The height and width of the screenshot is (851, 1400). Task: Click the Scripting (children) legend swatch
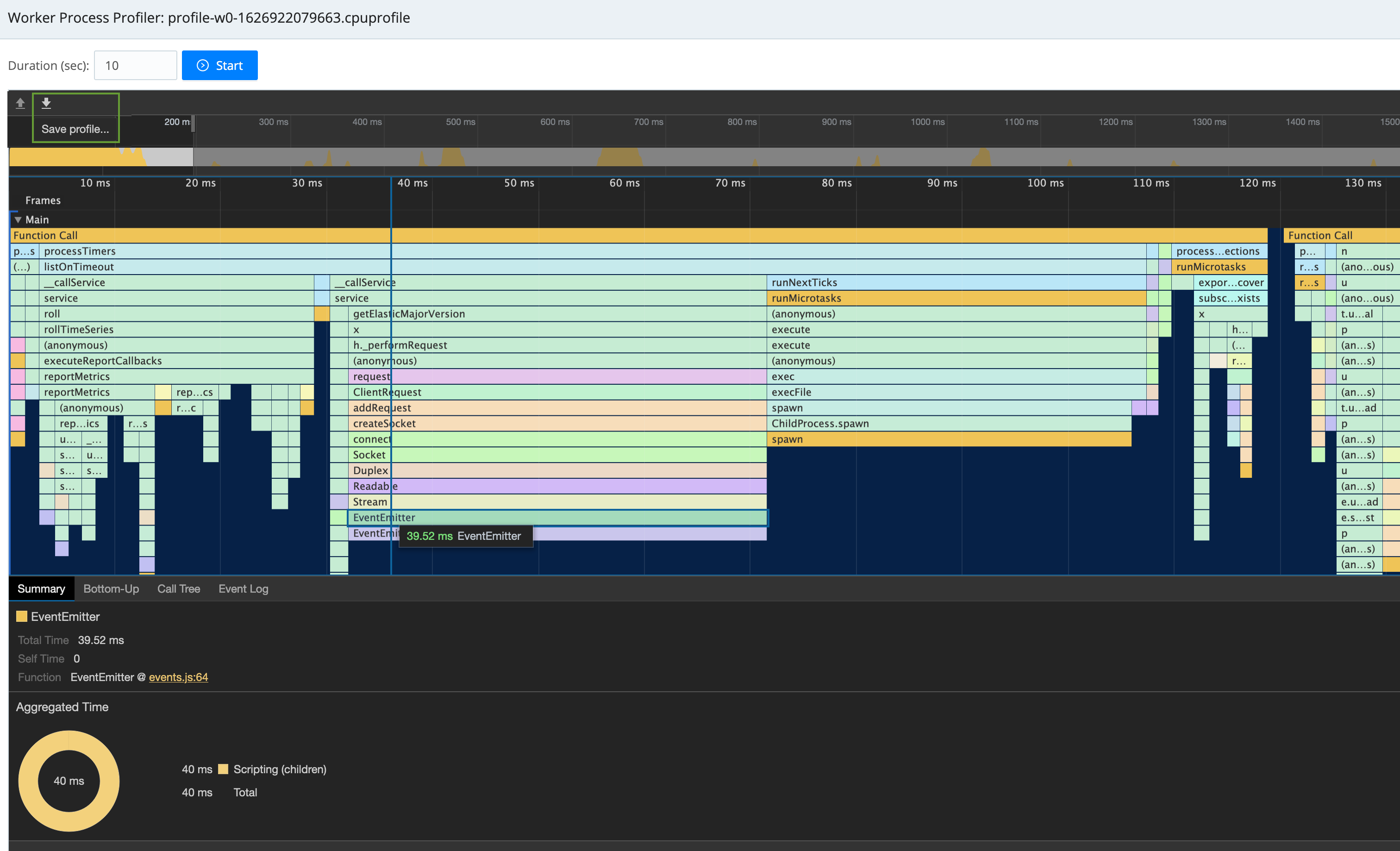tap(223, 769)
